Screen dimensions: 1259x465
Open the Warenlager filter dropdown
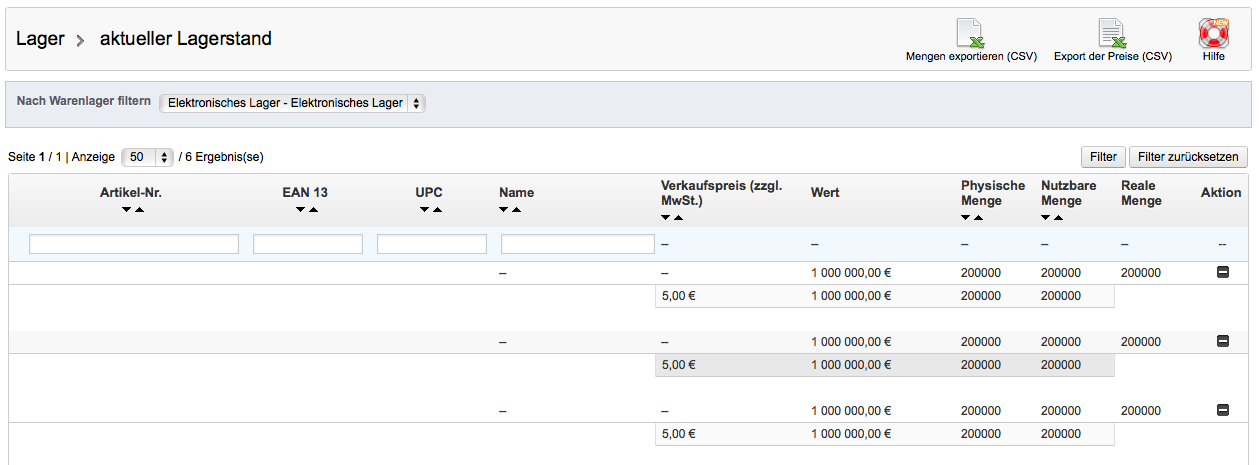click(292, 103)
